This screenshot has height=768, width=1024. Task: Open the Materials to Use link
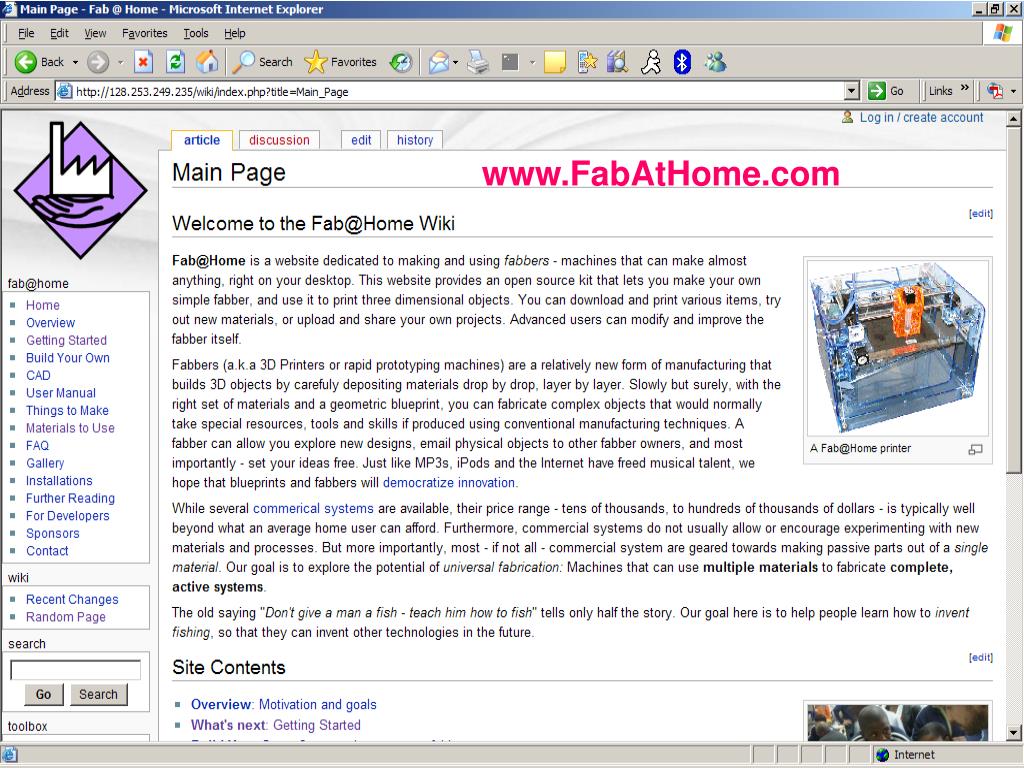[x=71, y=428]
